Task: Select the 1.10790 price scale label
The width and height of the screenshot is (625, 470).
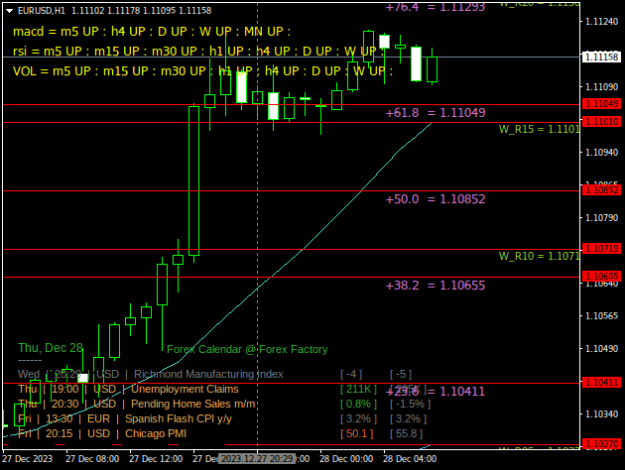Action: pyautogui.click(x=601, y=218)
